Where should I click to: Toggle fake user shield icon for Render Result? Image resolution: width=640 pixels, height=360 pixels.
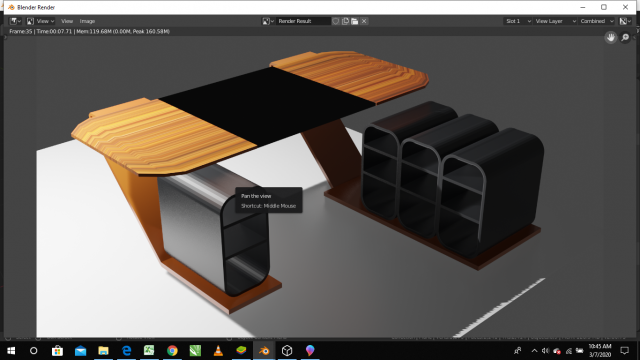point(336,21)
